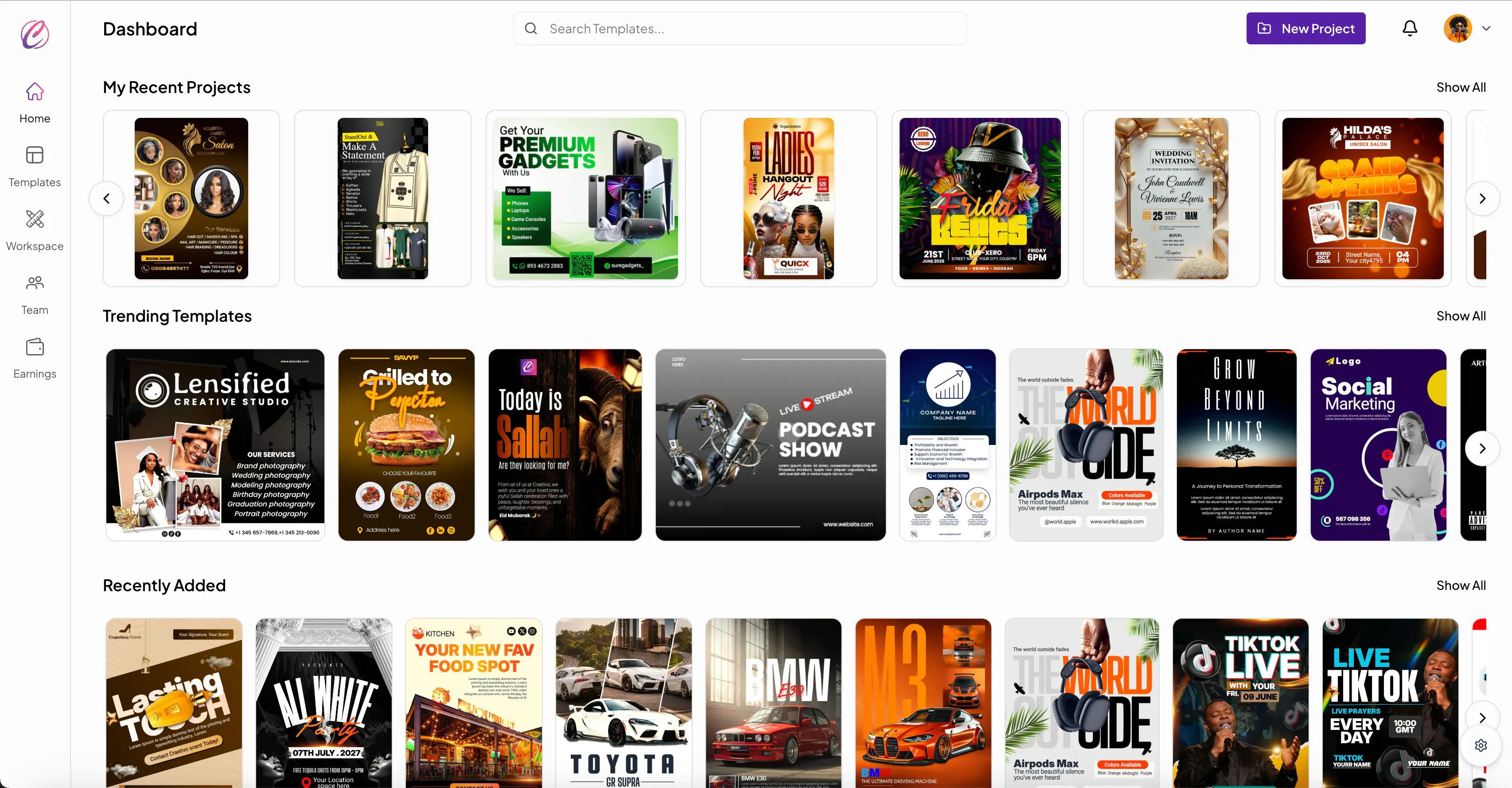Open the Salon recent project
Viewport: 1512px width, 788px height.
point(191,199)
